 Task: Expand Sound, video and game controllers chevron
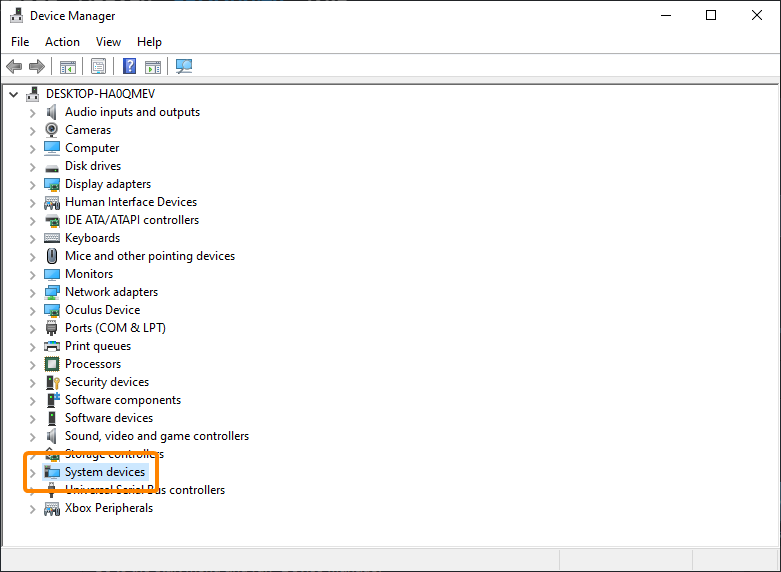[x=32, y=436]
